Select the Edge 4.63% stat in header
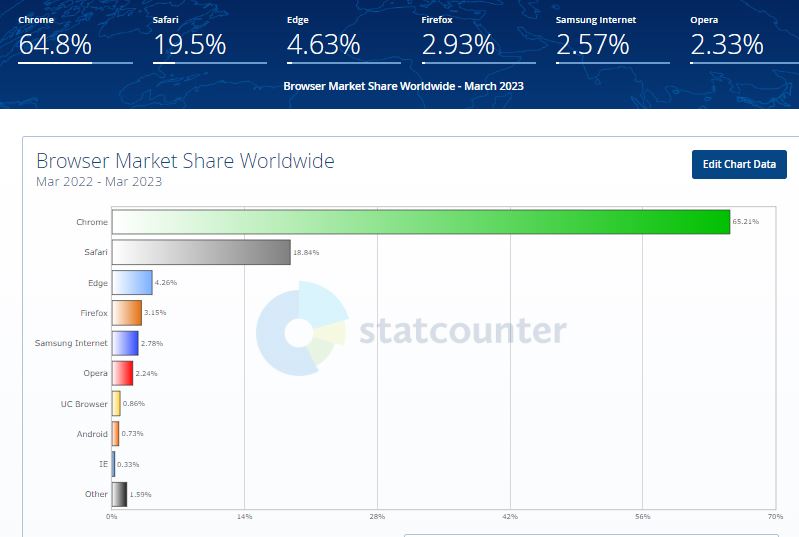Image resolution: width=799 pixels, height=537 pixels. pyautogui.click(x=343, y=39)
